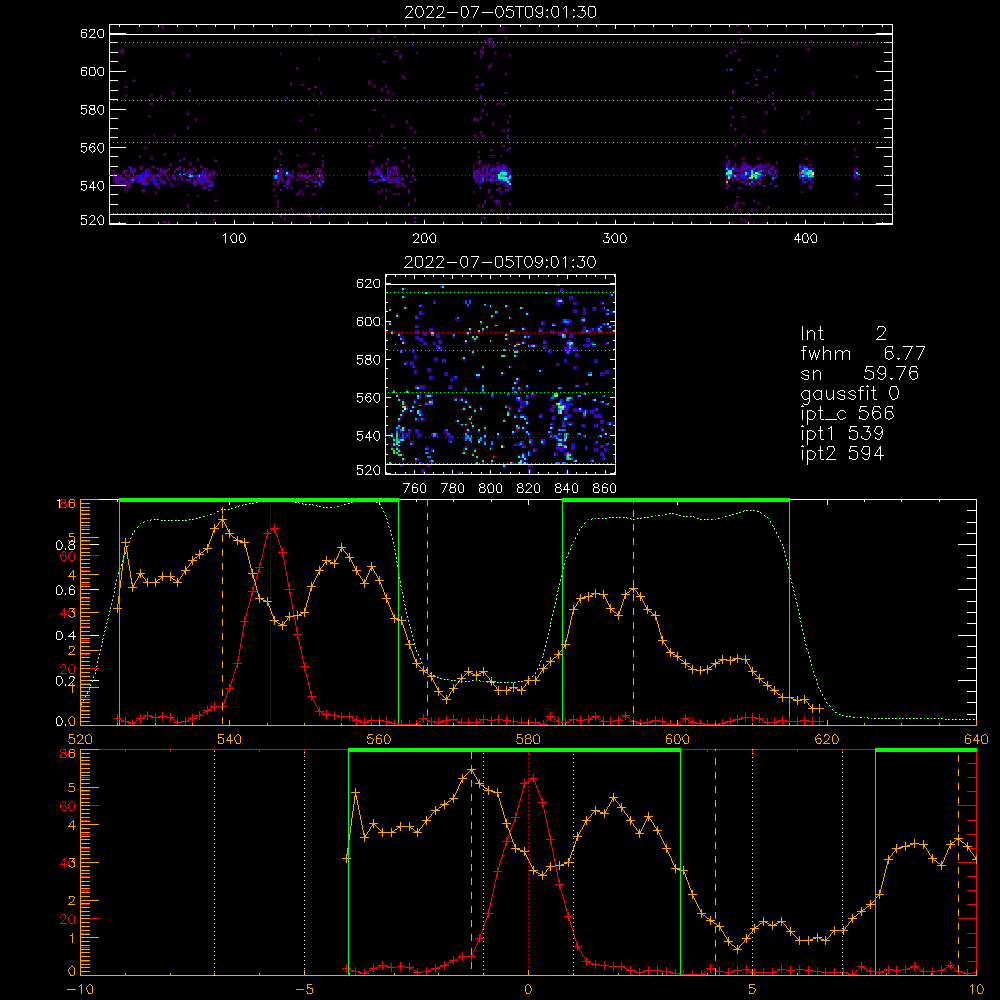Click x-axis label 200 in top spectrogram

point(424,239)
